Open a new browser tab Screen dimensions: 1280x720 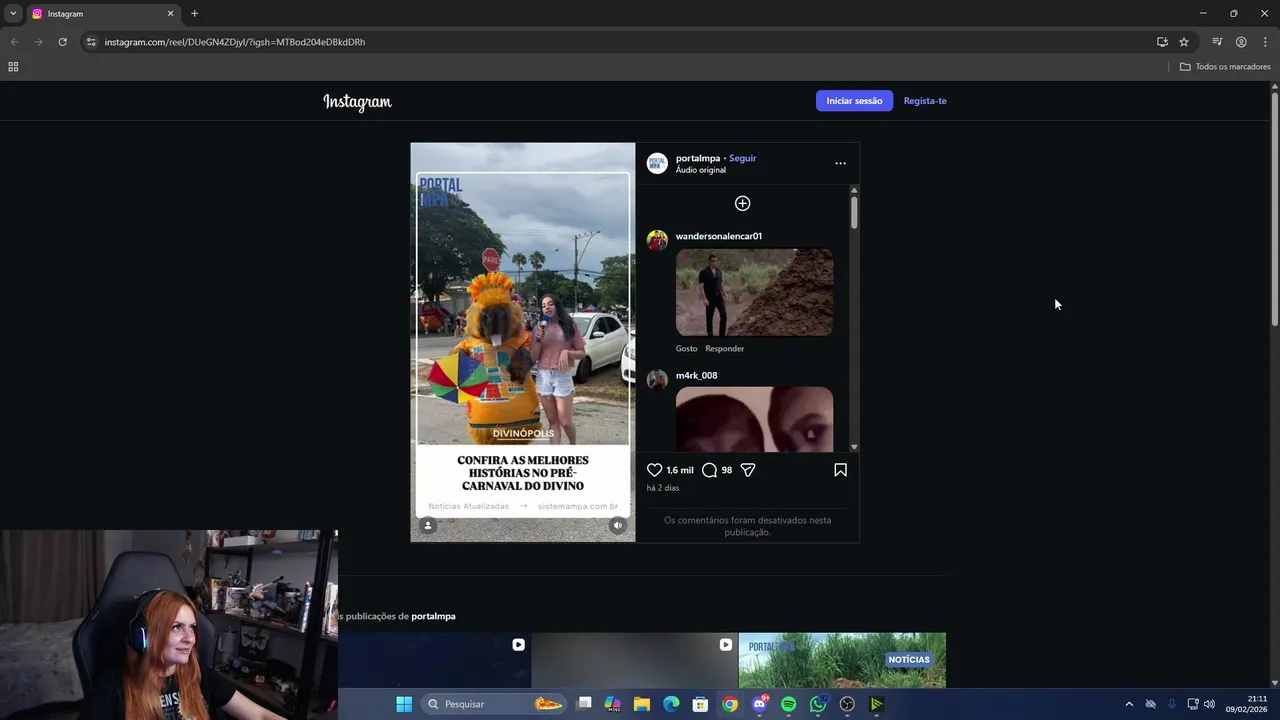click(x=194, y=14)
